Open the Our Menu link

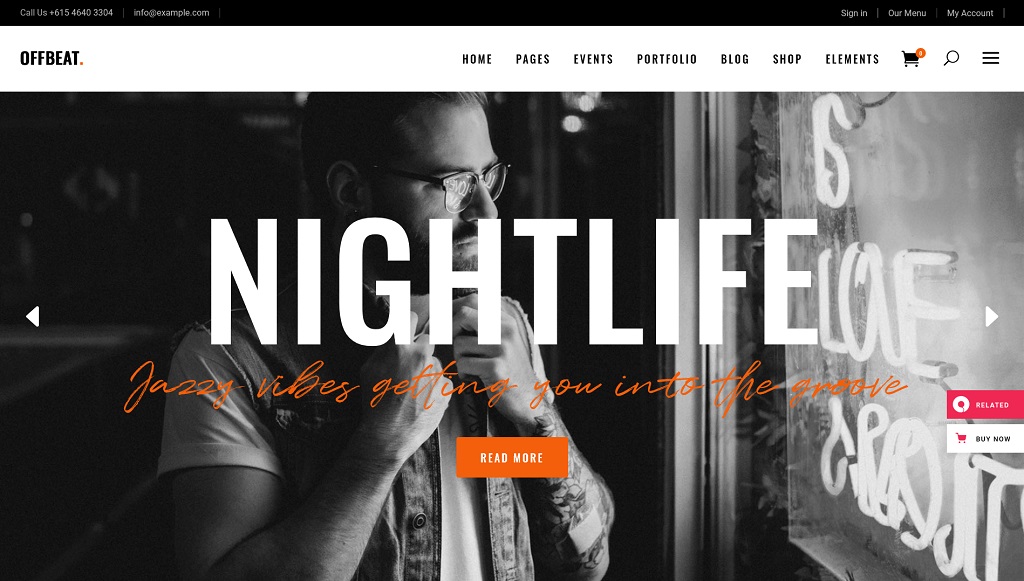[906, 13]
